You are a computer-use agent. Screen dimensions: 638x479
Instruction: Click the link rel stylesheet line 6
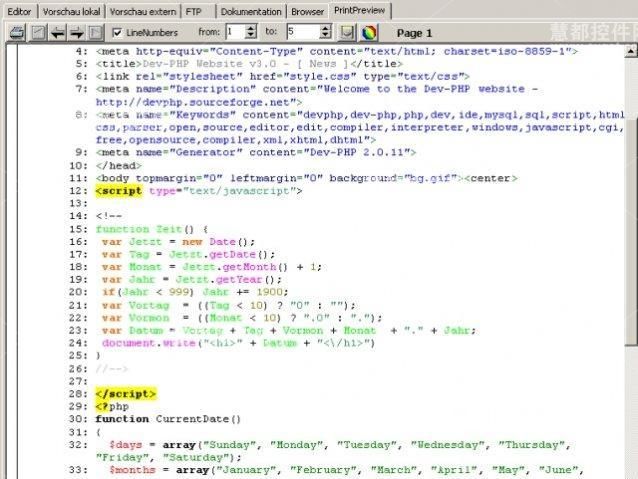pos(283,77)
